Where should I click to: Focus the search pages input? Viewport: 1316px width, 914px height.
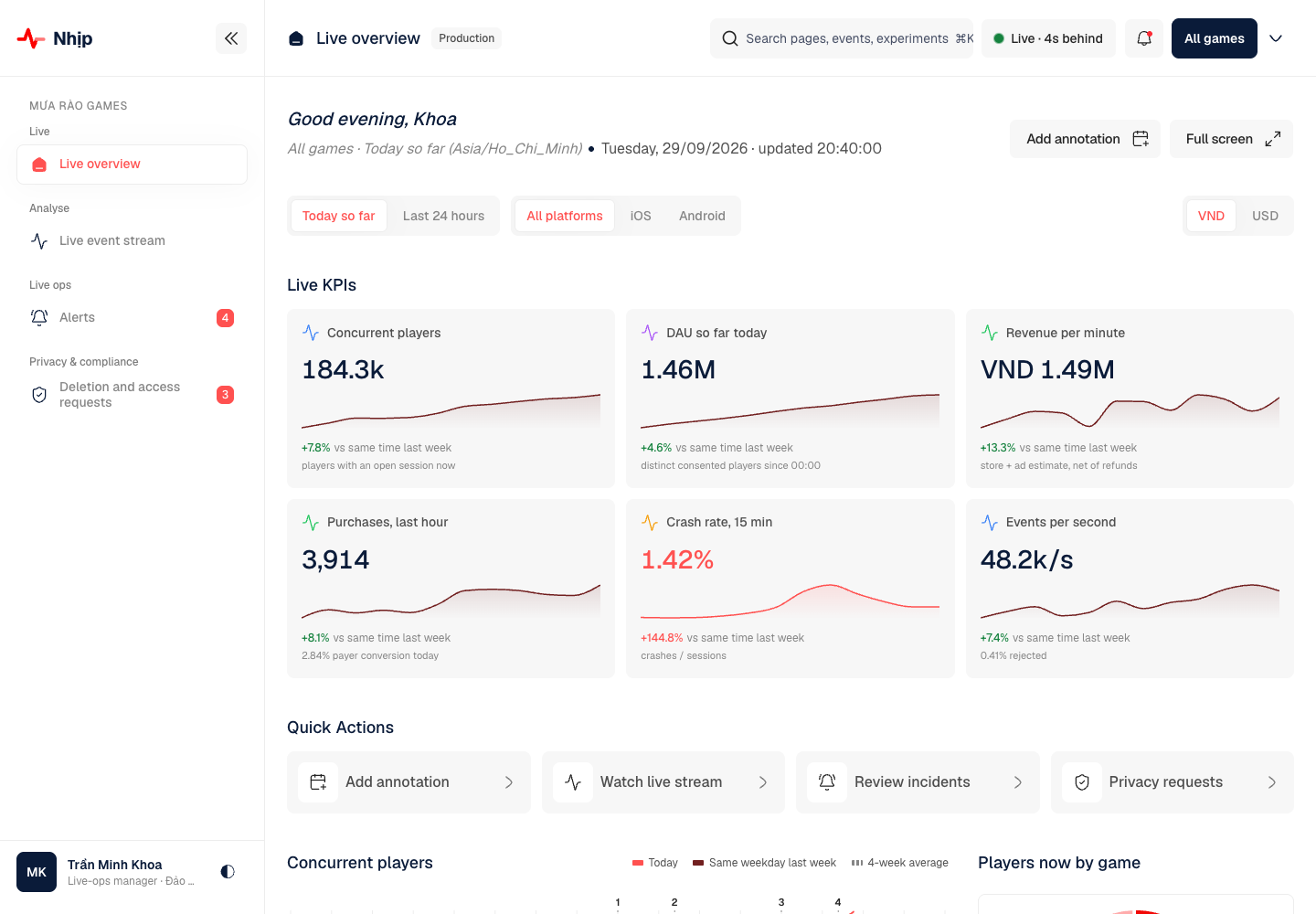coord(842,38)
